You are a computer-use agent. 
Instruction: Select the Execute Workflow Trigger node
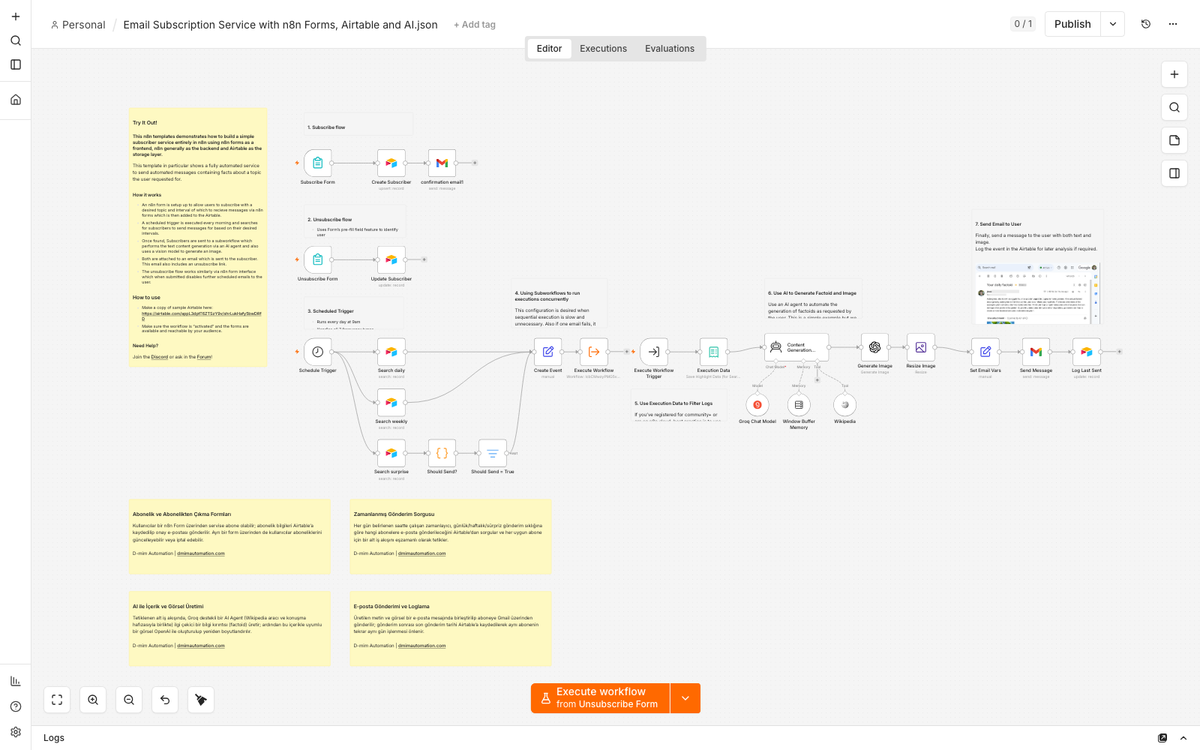[x=654, y=351]
